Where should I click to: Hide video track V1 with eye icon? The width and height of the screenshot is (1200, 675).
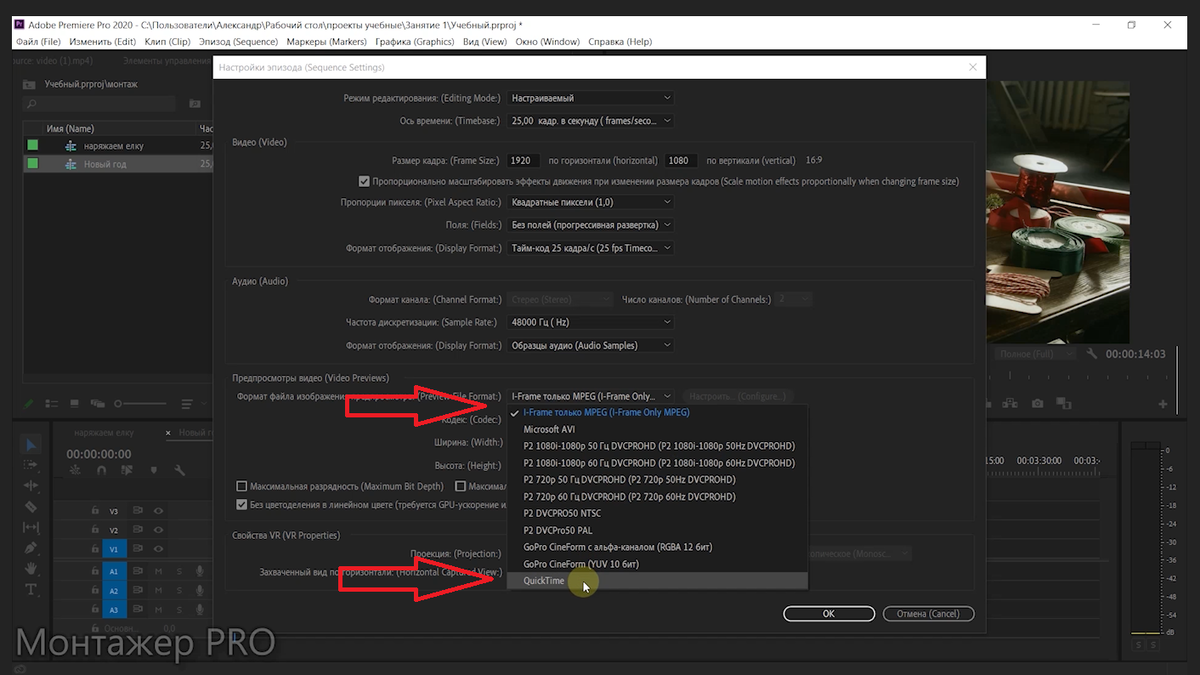click(x=158, y=549)
